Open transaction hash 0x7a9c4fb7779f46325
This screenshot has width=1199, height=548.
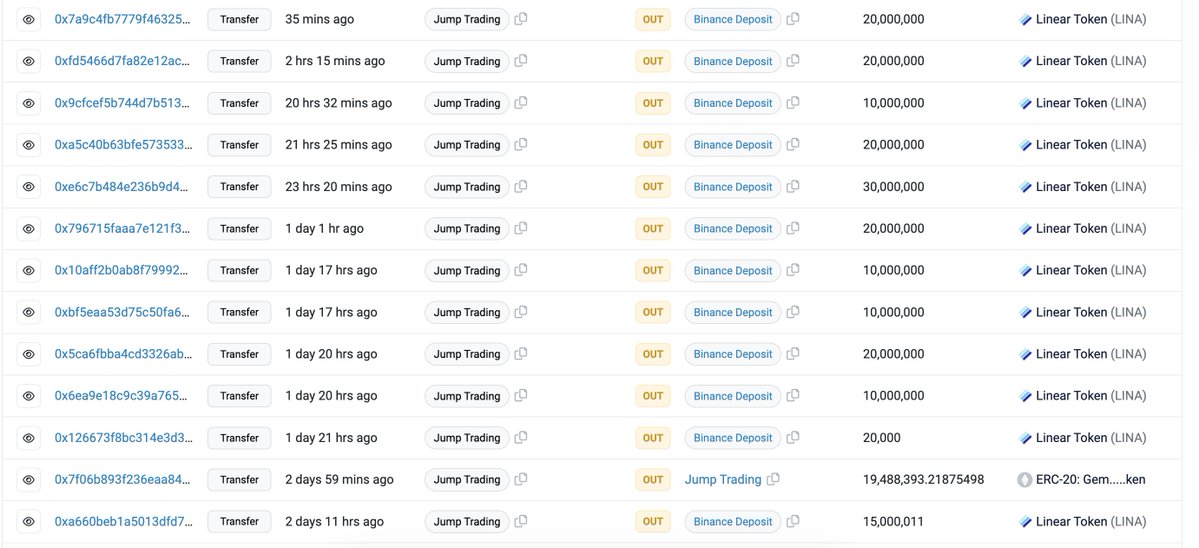[123, 19]
